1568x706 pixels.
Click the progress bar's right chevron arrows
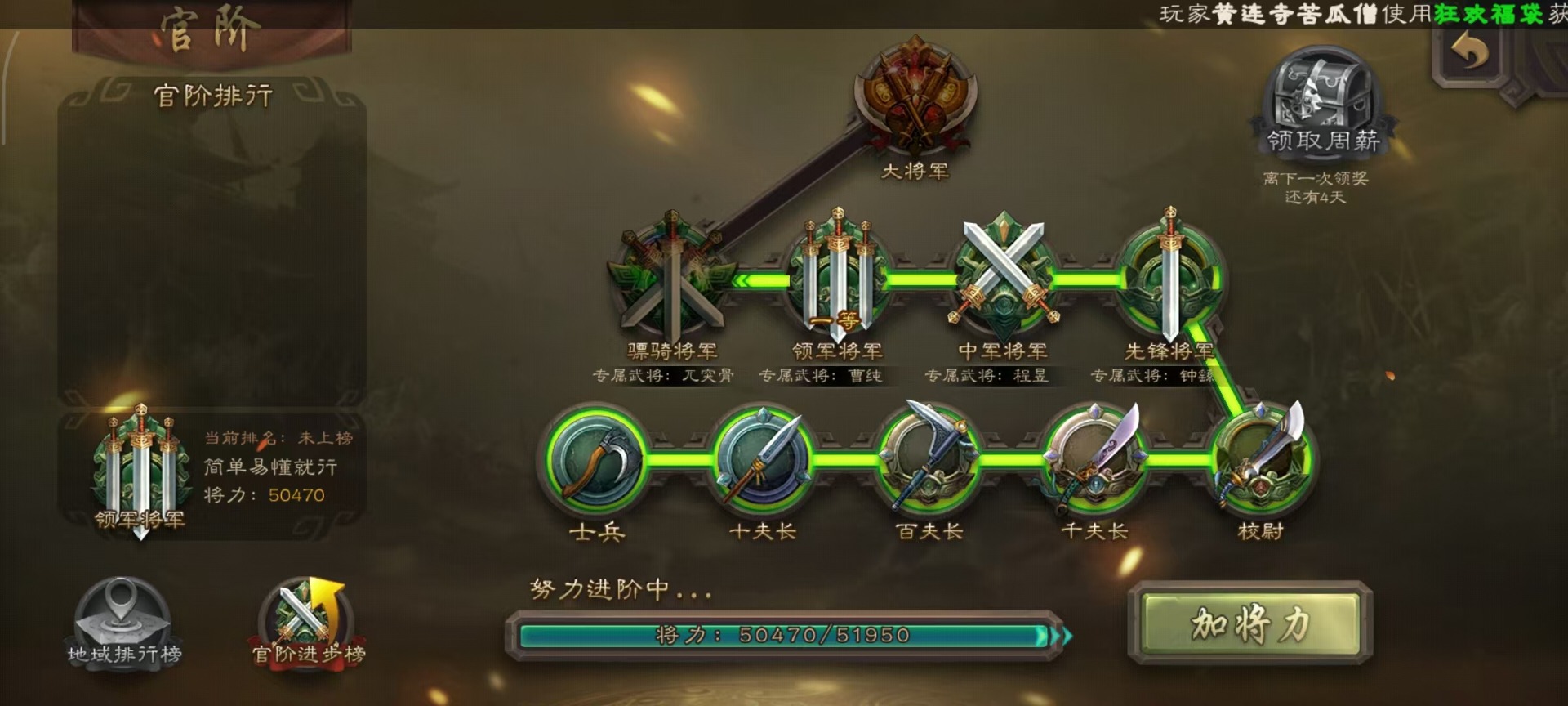[1061, 636]
